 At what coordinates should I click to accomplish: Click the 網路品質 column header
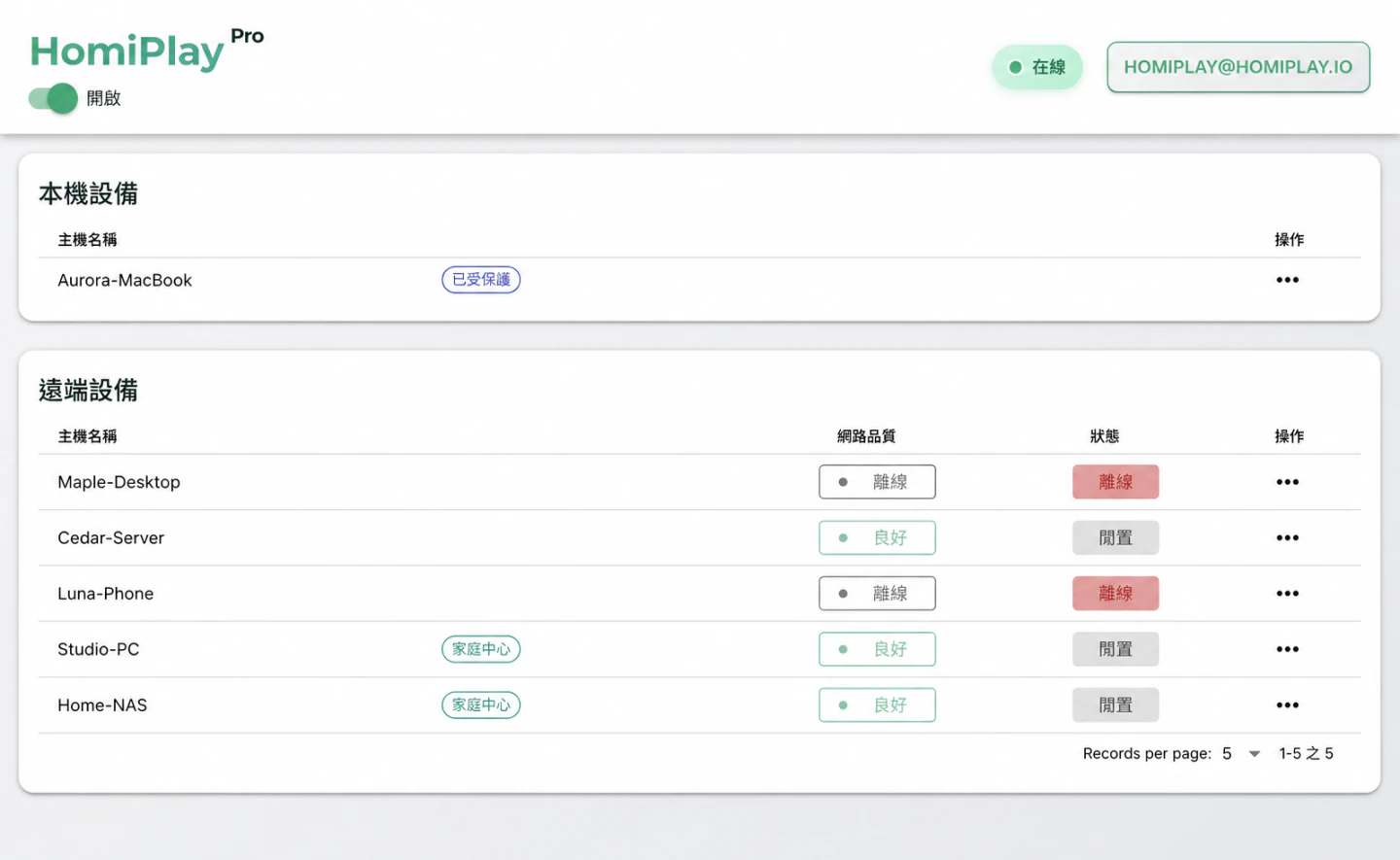[866, 436]
